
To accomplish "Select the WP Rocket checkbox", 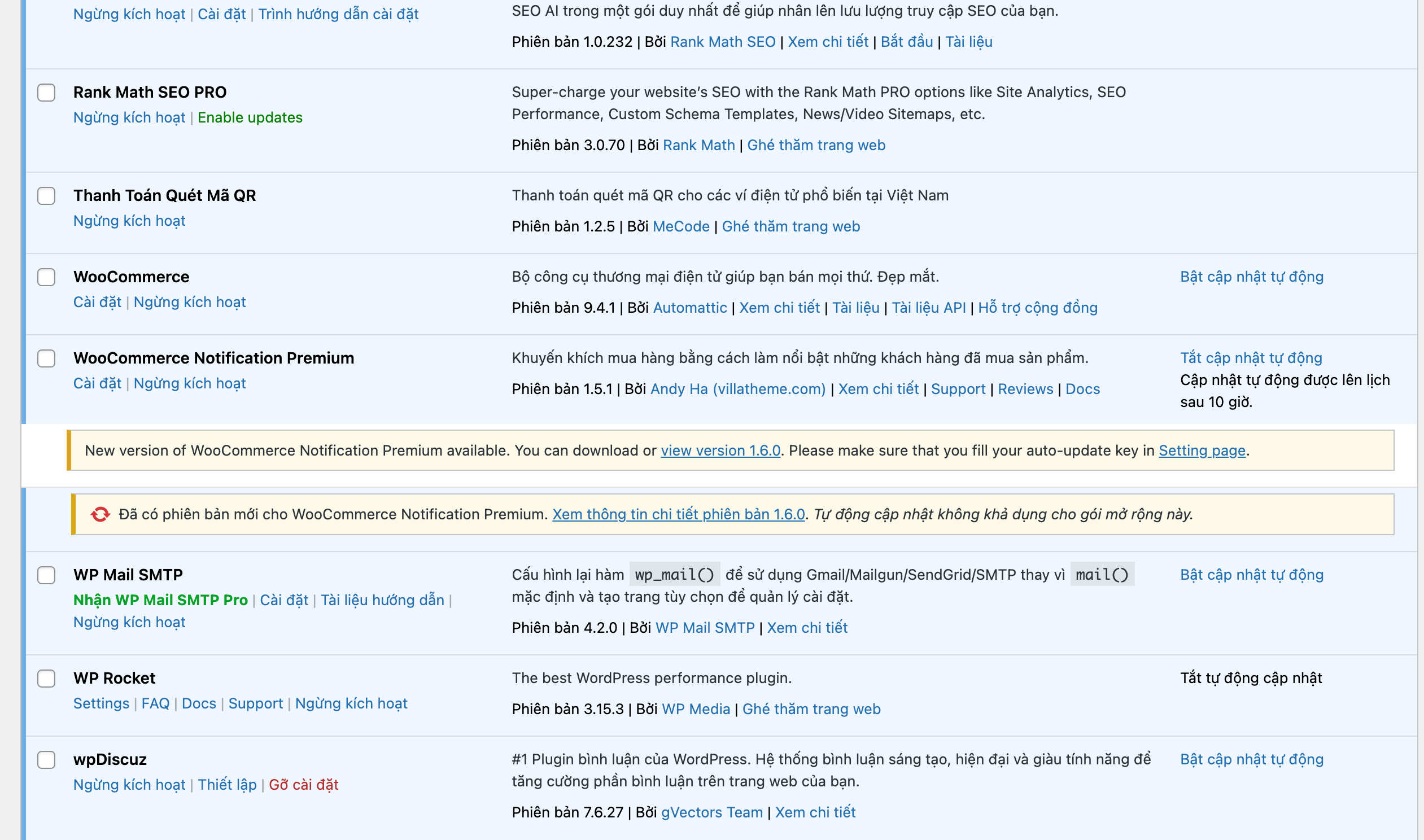I will coord(46,680).
